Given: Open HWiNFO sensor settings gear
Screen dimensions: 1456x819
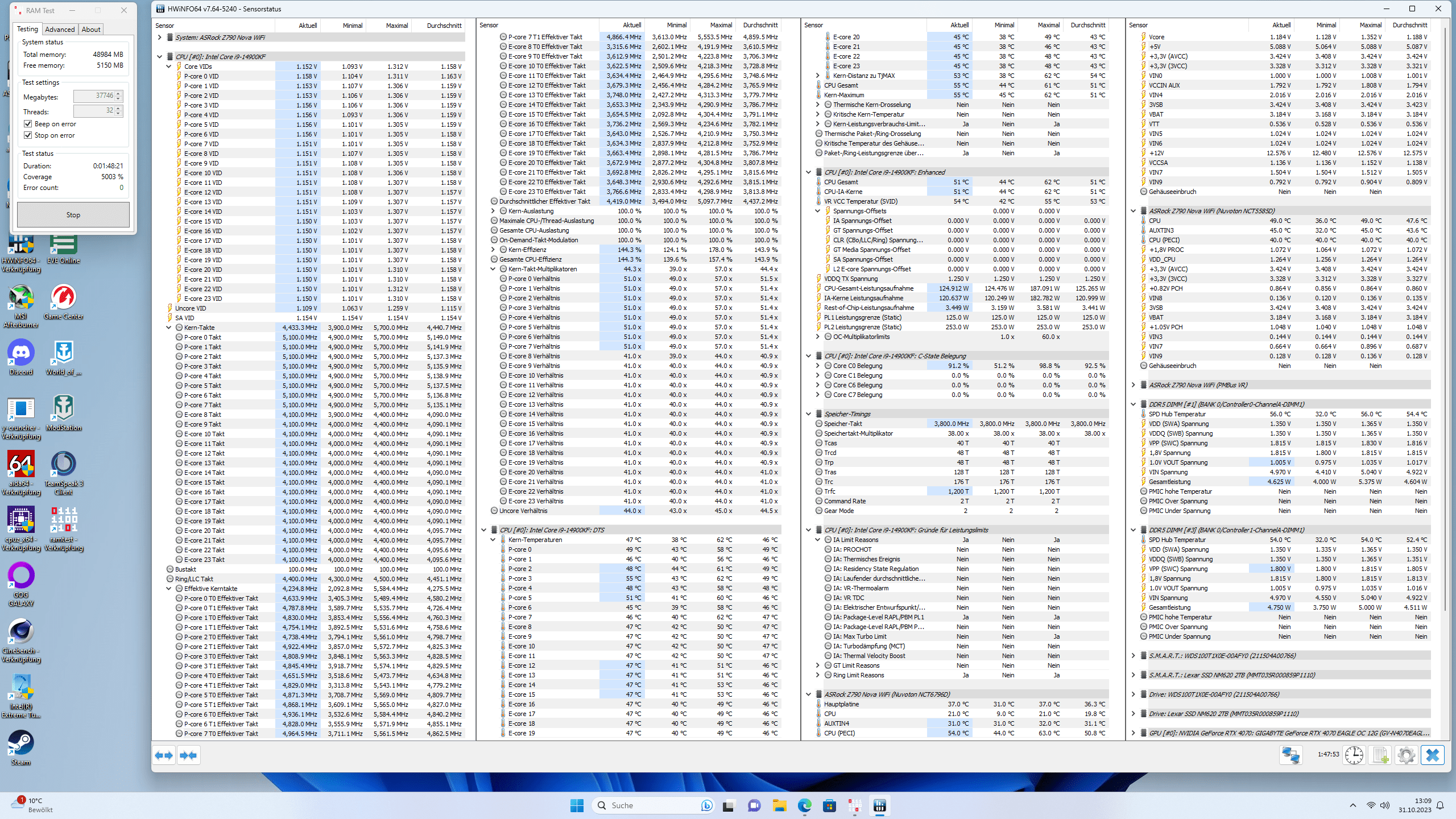Looking at the screenshot, I should click(1406, 755).
